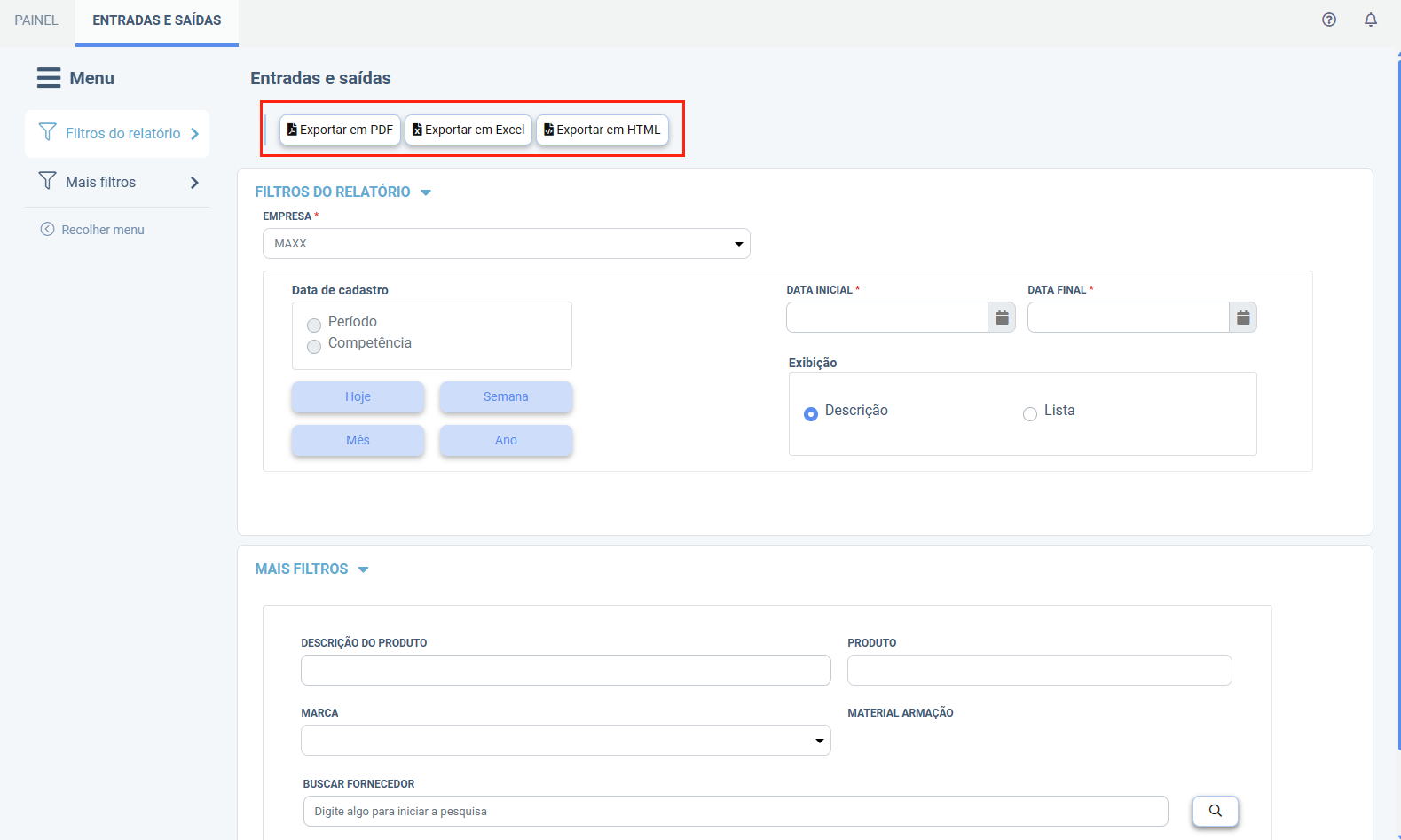This screenshot has width=1401, height=840.
Task: Switch to the Painel tab
Action: (x=36, y=20)
